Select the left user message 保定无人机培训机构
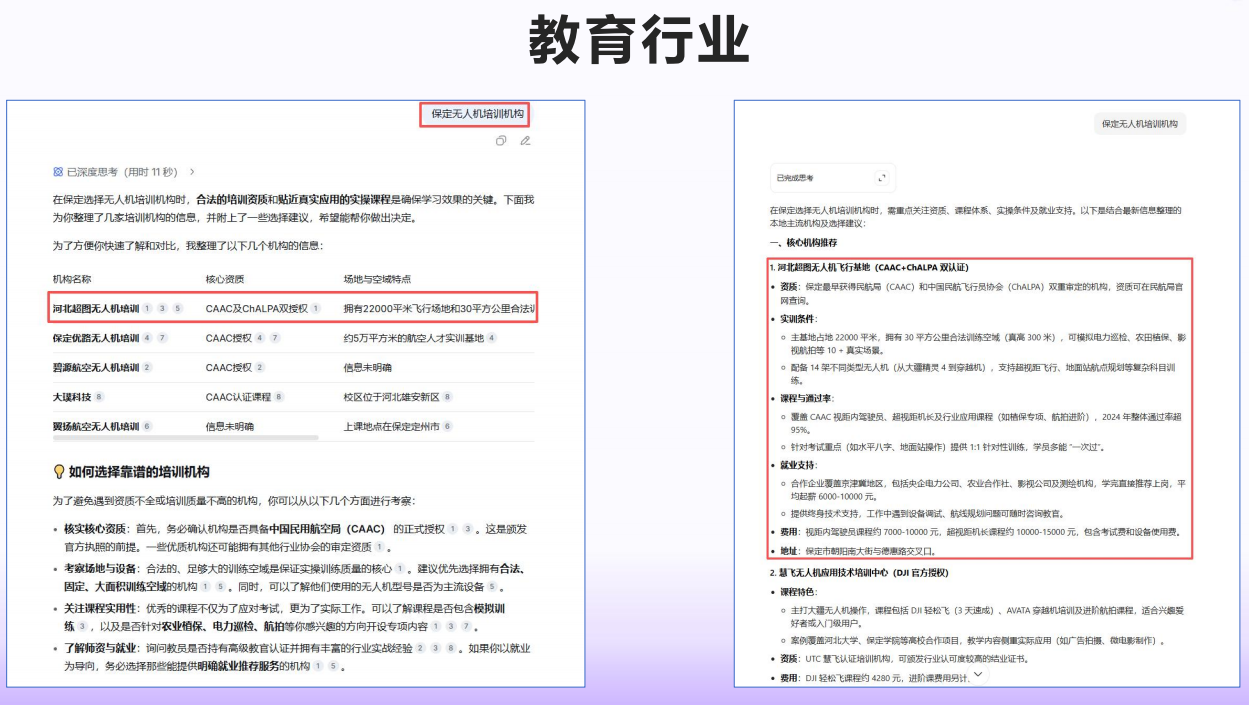 [478, 113]
